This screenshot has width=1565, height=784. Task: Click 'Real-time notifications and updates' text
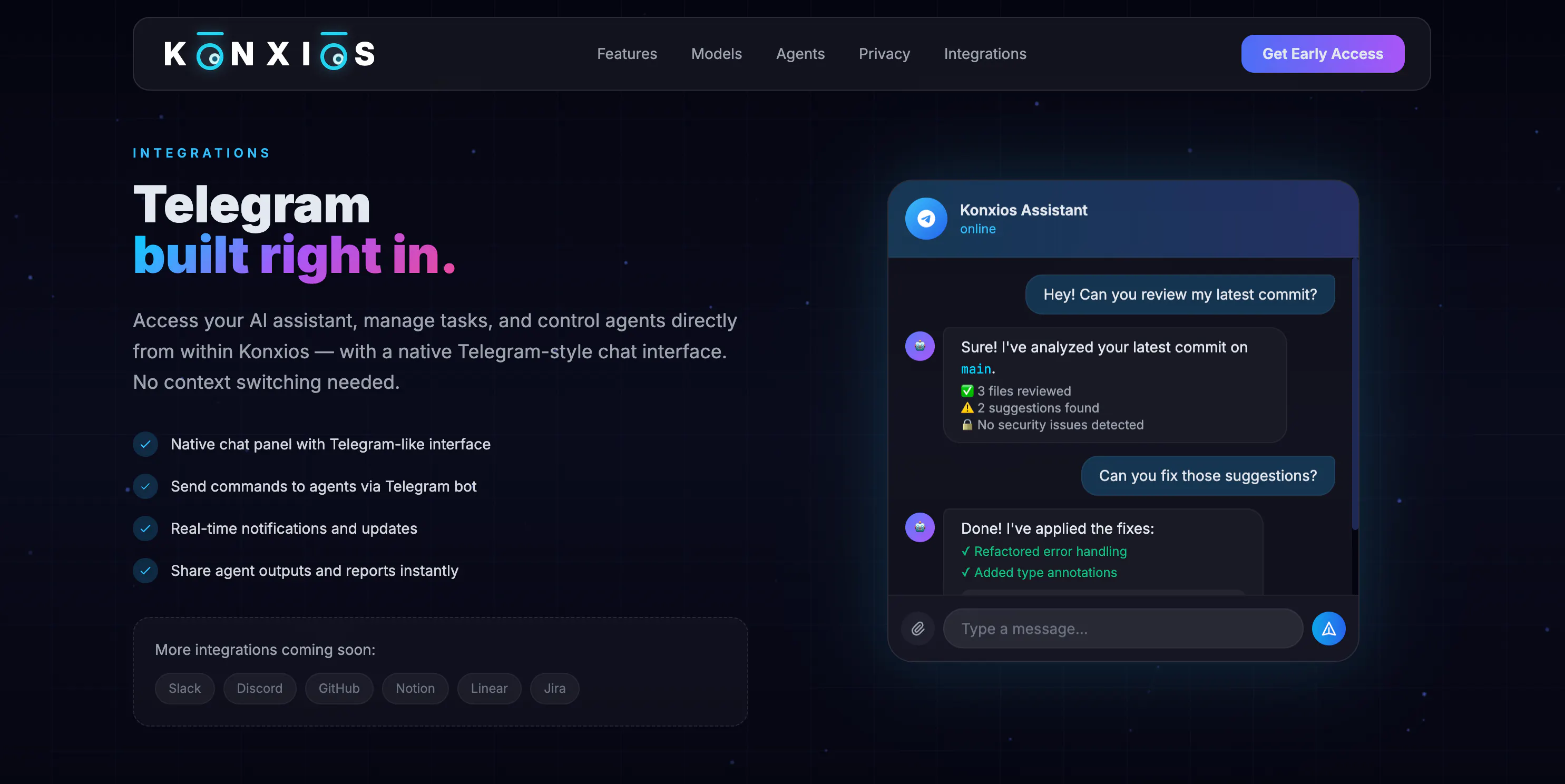click(x=294, y=528)
